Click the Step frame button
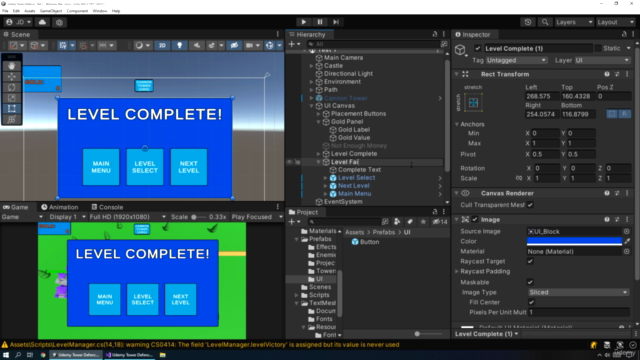 coord(336,22)
